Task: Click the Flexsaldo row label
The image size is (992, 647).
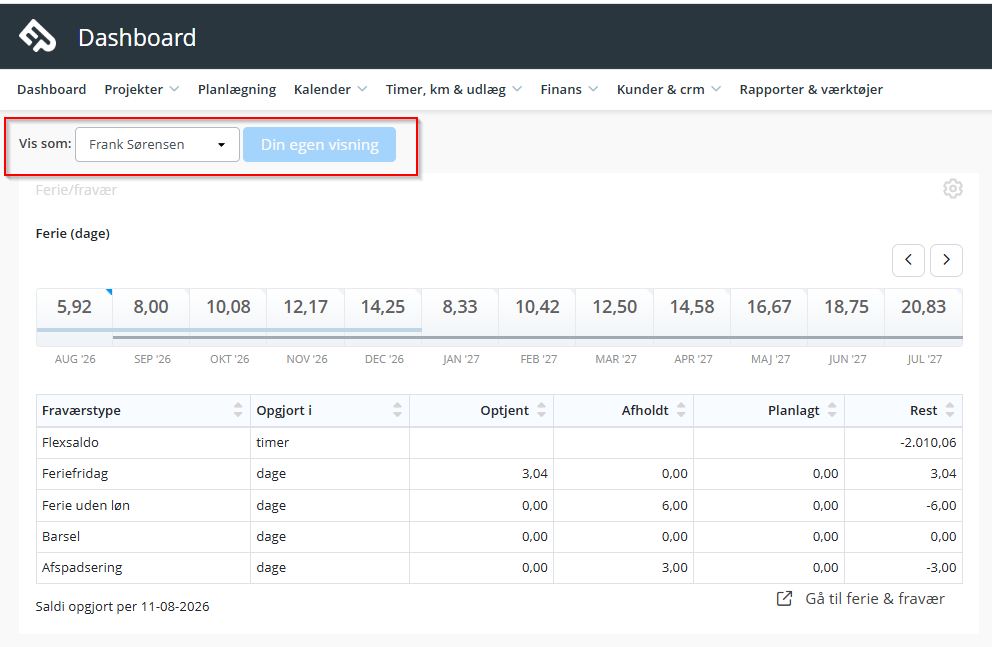Action: (x=70, y=442)
